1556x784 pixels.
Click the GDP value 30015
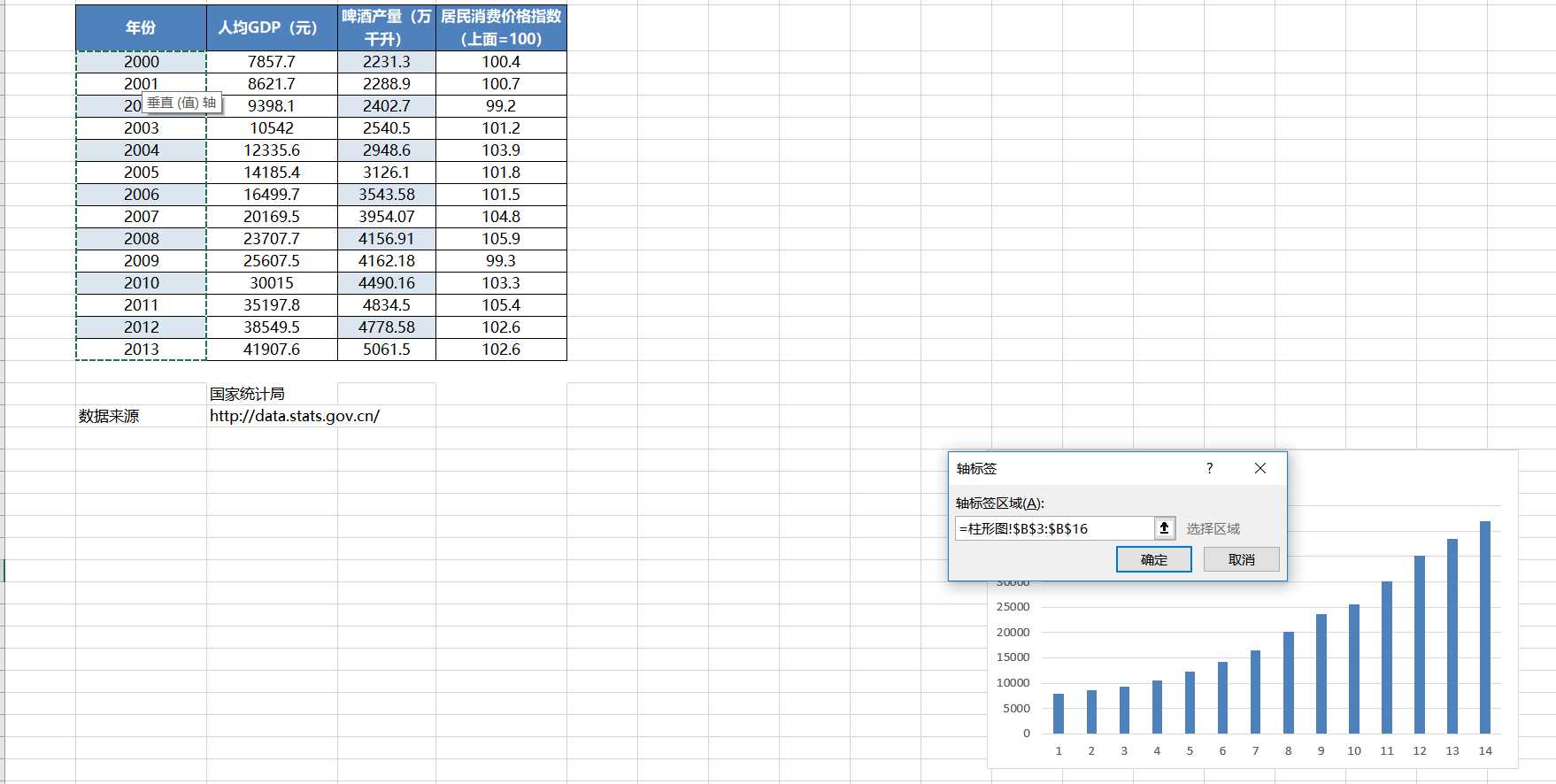(272, 283)
